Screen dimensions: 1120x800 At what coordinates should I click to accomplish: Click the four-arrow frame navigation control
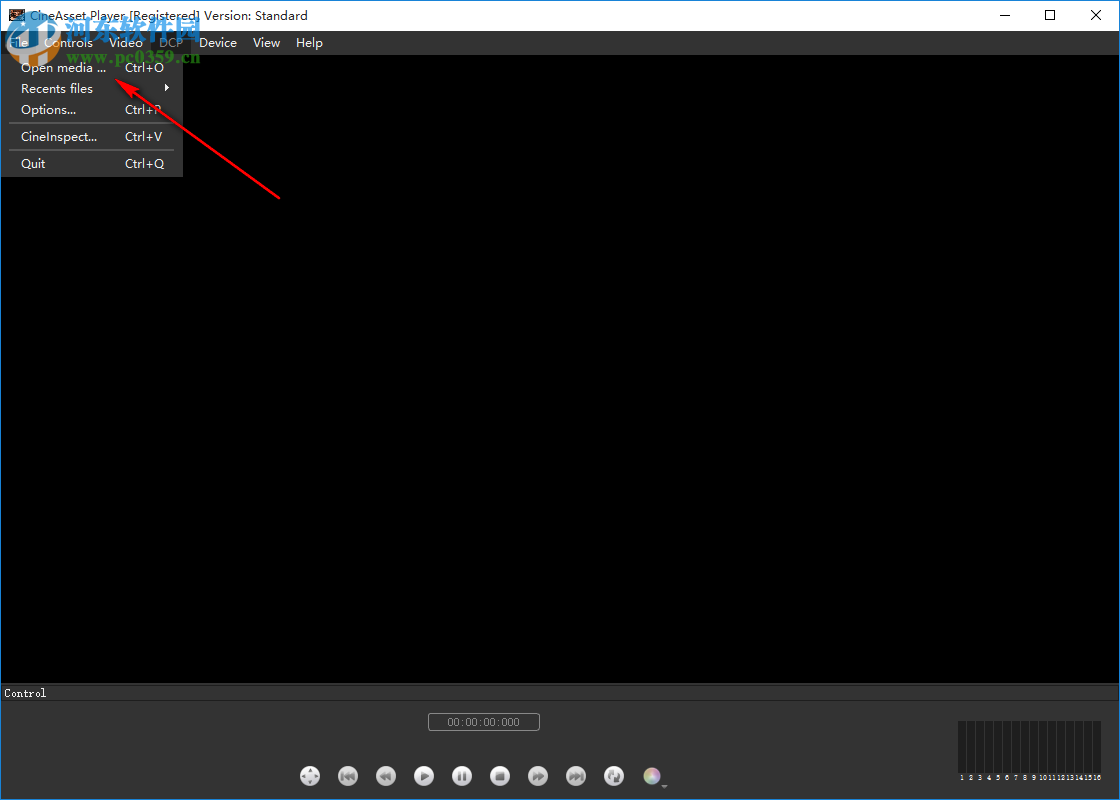(x=310, y=776)
